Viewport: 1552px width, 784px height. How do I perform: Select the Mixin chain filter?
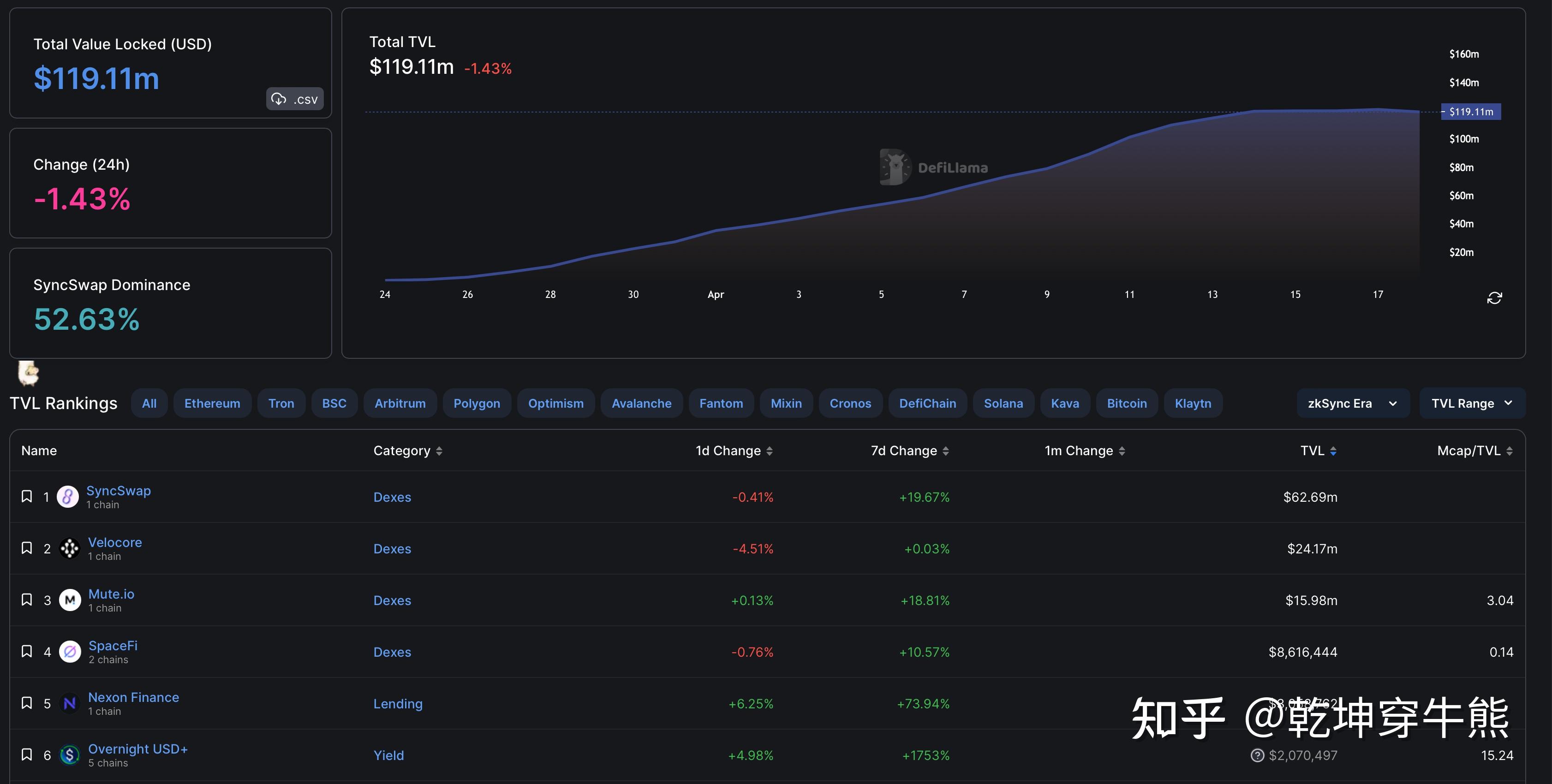pyautogui.click(x=786, y=404)
